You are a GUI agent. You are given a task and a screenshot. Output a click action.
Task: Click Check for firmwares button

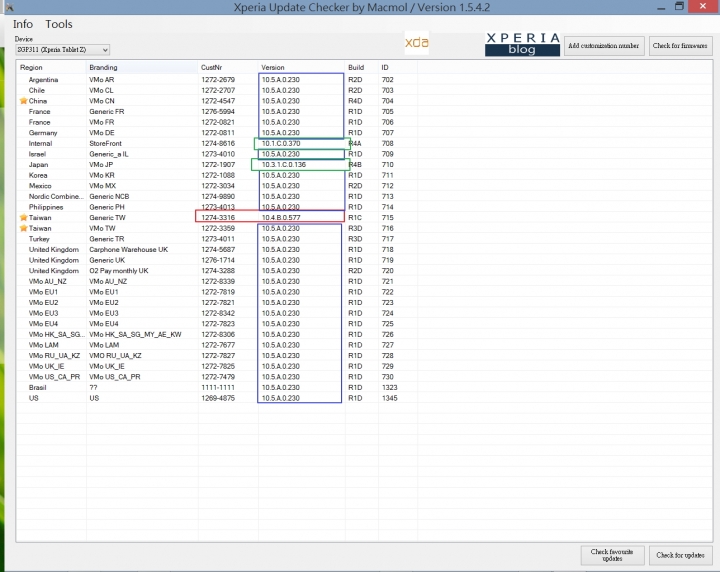click(x=680, y=46)
